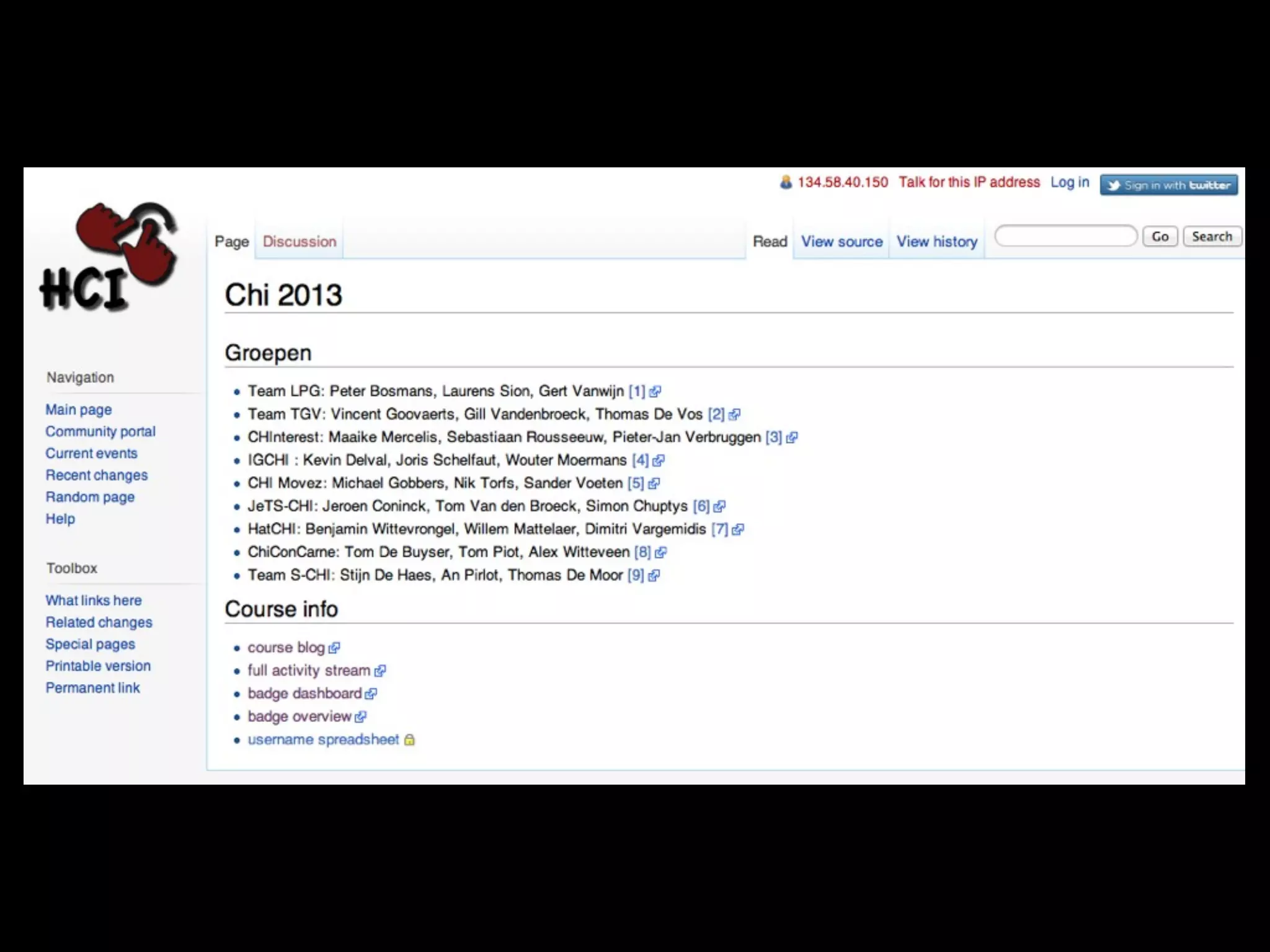Open Special pages in the Toolbox
1270x952 pixels.
[x=90, y=644]
